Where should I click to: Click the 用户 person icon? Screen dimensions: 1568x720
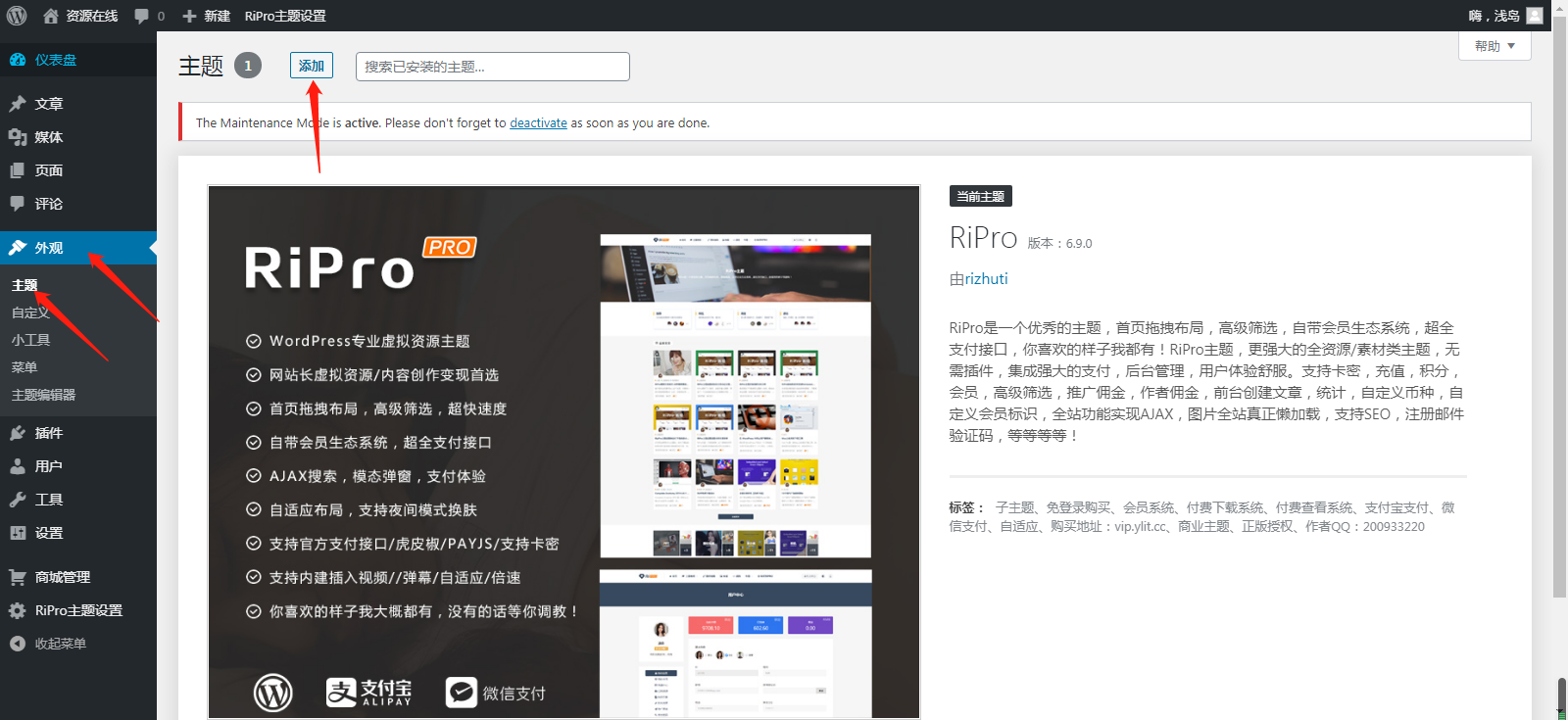coord(18,466)
